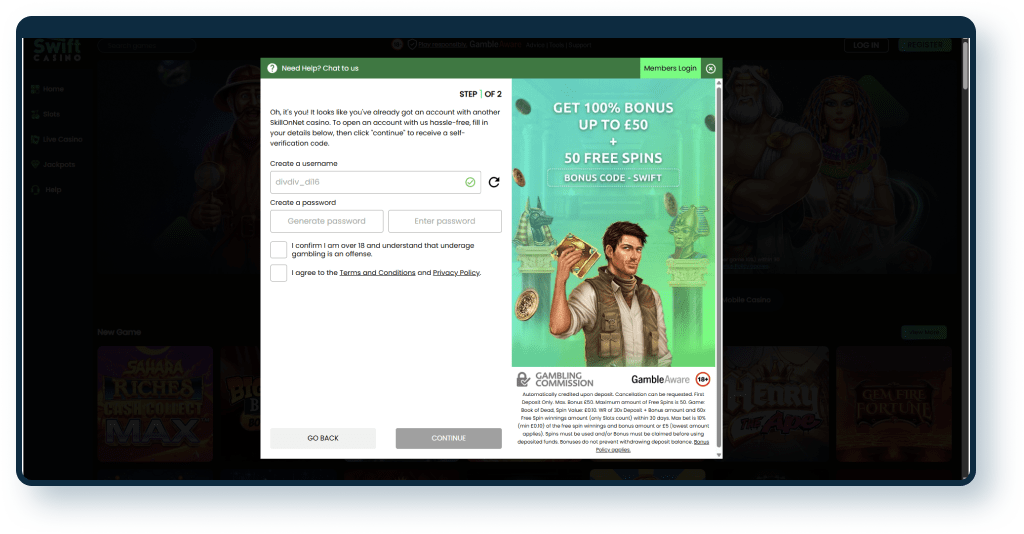Screen dimensions: 1024x534
Task: Regenerate username with the refresh icon
Action: click(494, 182)
